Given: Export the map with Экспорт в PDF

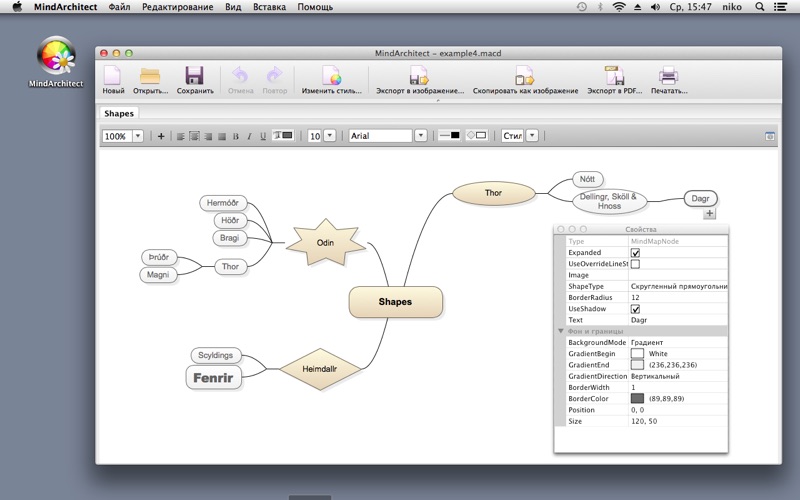Looking at the screenshot, I should pos(614,76).
